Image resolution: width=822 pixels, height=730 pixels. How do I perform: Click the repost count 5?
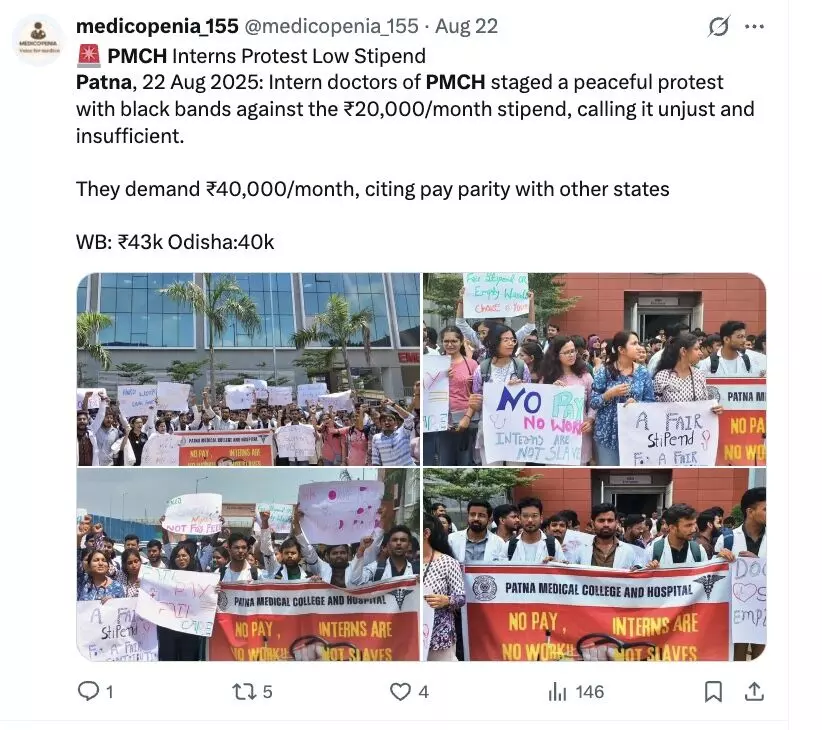point(267,692)
